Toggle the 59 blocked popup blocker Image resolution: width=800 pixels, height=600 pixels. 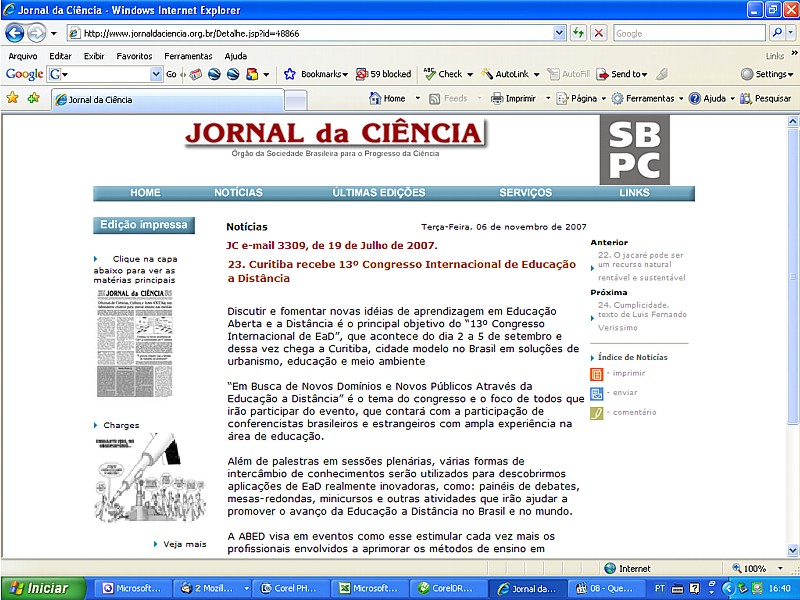click(383, 74)
